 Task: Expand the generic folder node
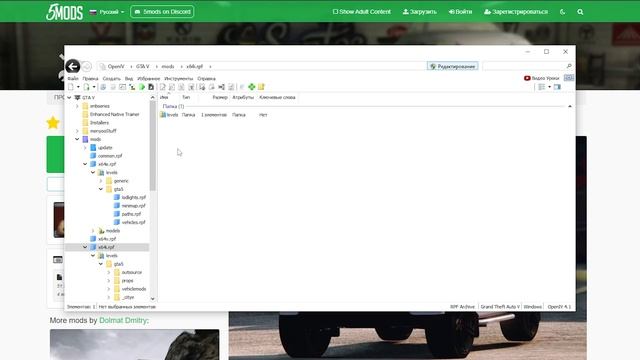pos(101,181)
